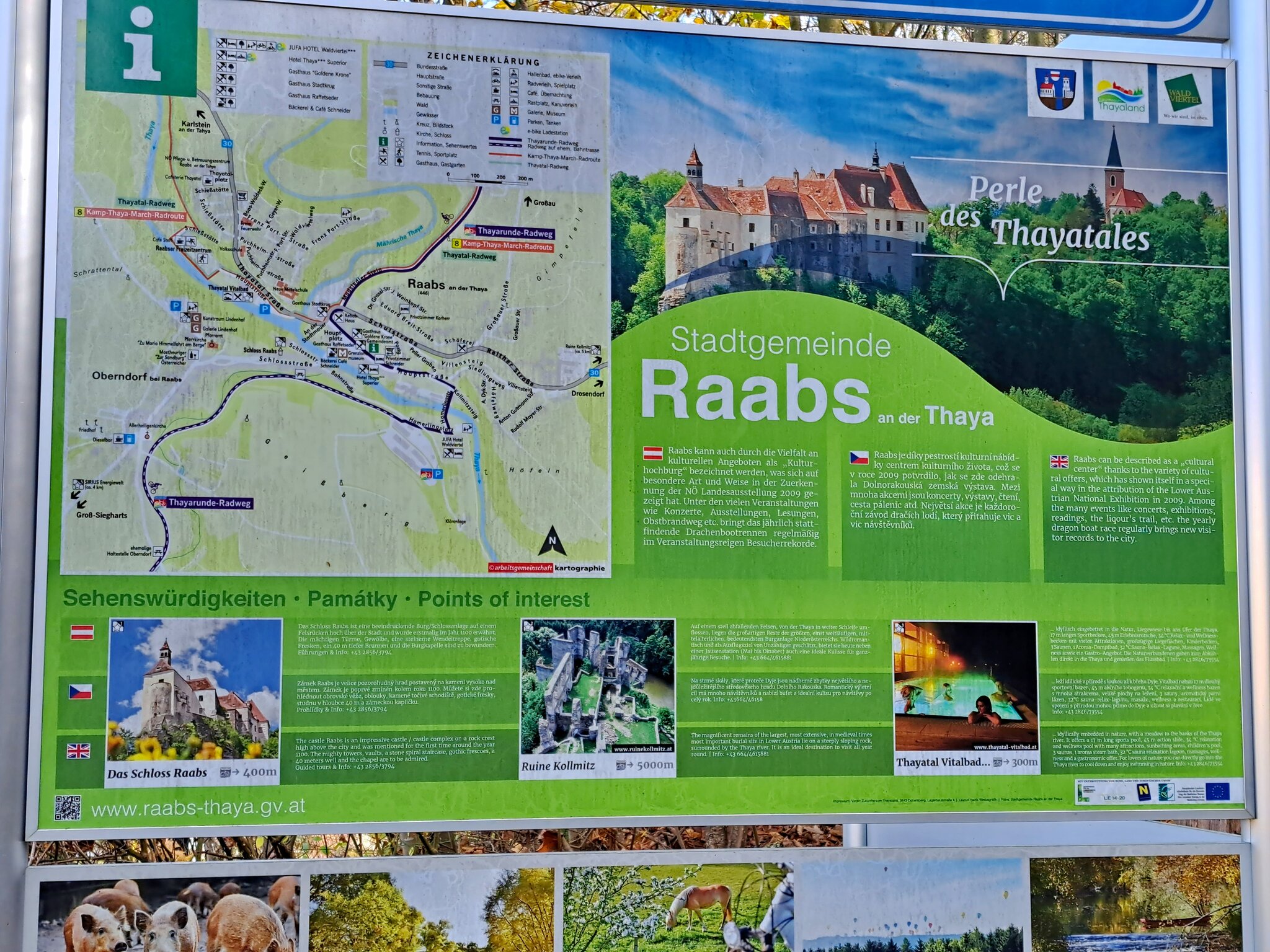Expand the Karlstein direction arrow on the map
This screenshot has width=1270, height=952.
pos(200,115)
